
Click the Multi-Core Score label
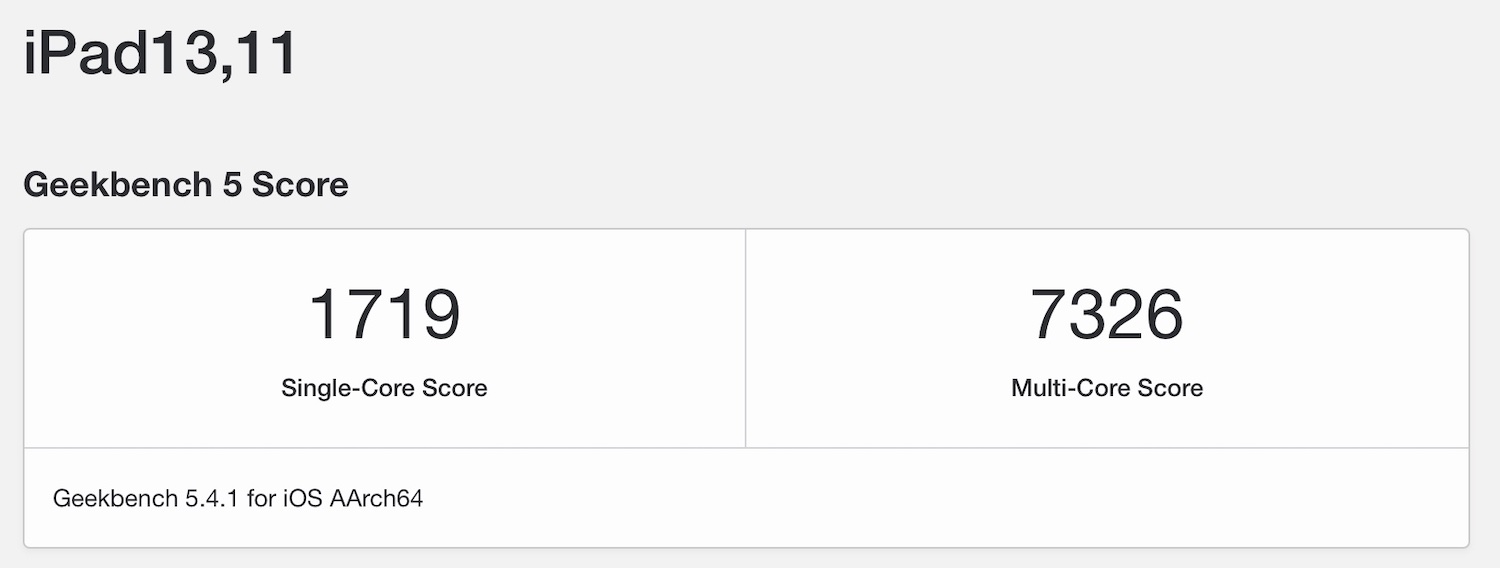click(1107, 388)
